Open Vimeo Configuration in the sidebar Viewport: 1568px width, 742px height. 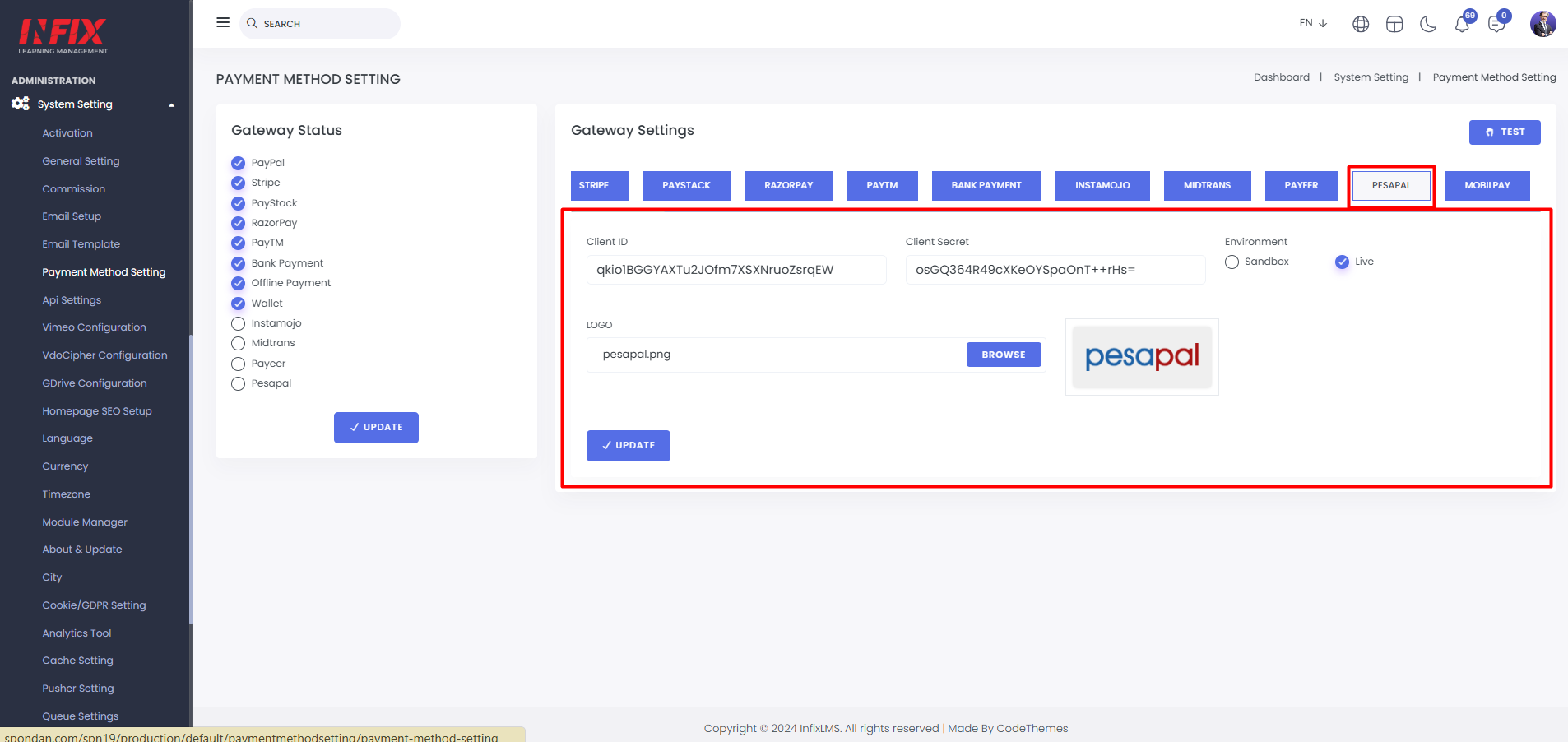pos(94,327)
